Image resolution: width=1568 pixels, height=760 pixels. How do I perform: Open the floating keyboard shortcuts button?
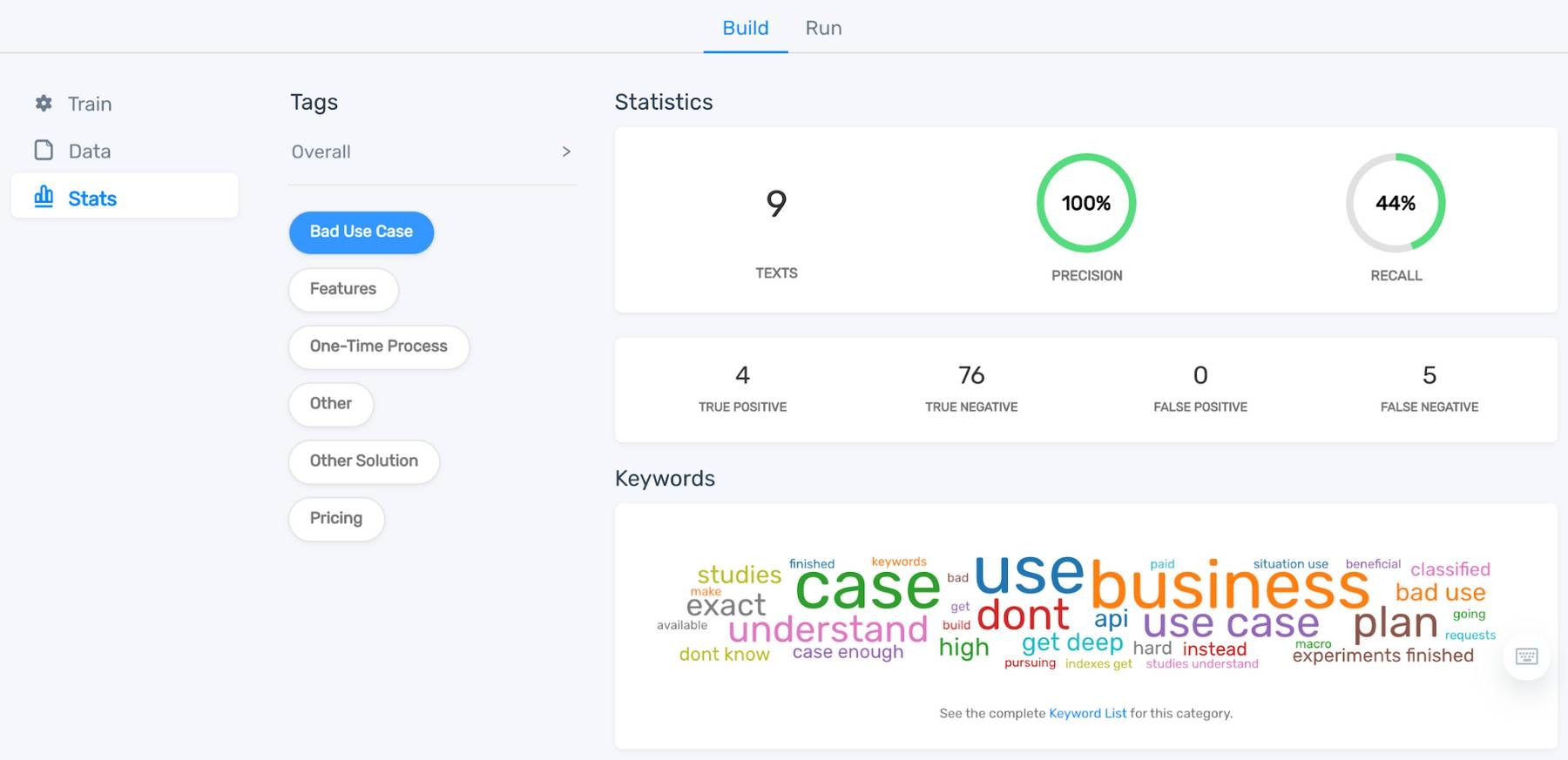(1526, 656)
